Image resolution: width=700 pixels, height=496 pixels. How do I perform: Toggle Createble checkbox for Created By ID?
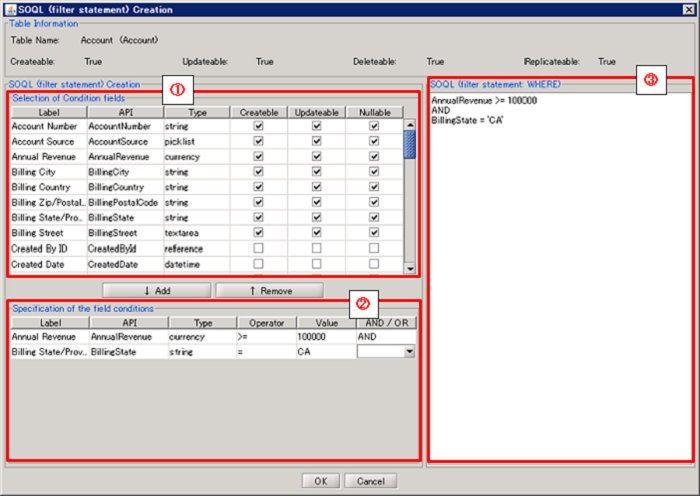(258, 248)
